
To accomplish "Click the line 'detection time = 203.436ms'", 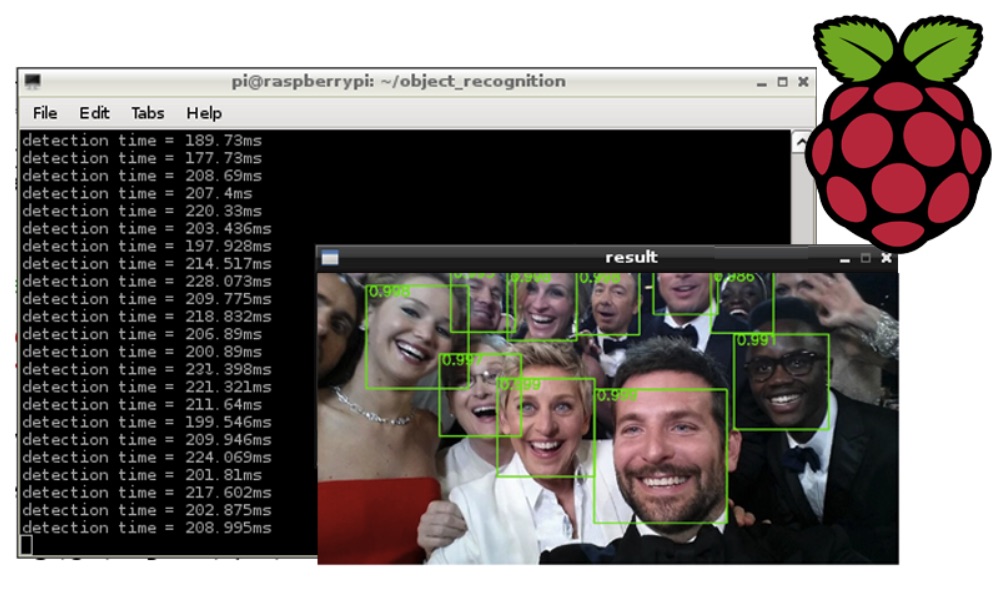I will 147,228.
